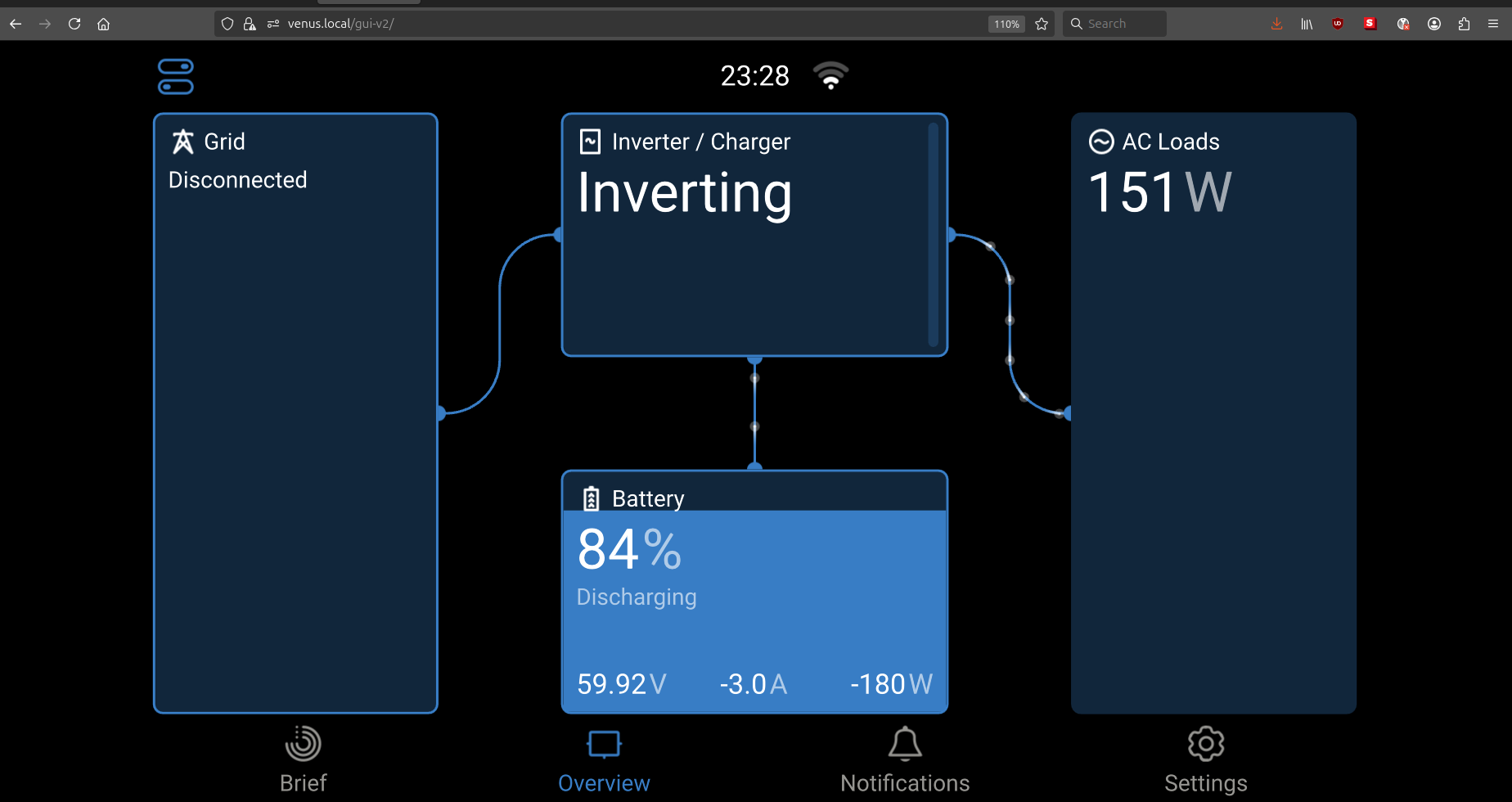Open the switch pane toggle icon
Screen dimensions: 1512x802
[175, 77]
